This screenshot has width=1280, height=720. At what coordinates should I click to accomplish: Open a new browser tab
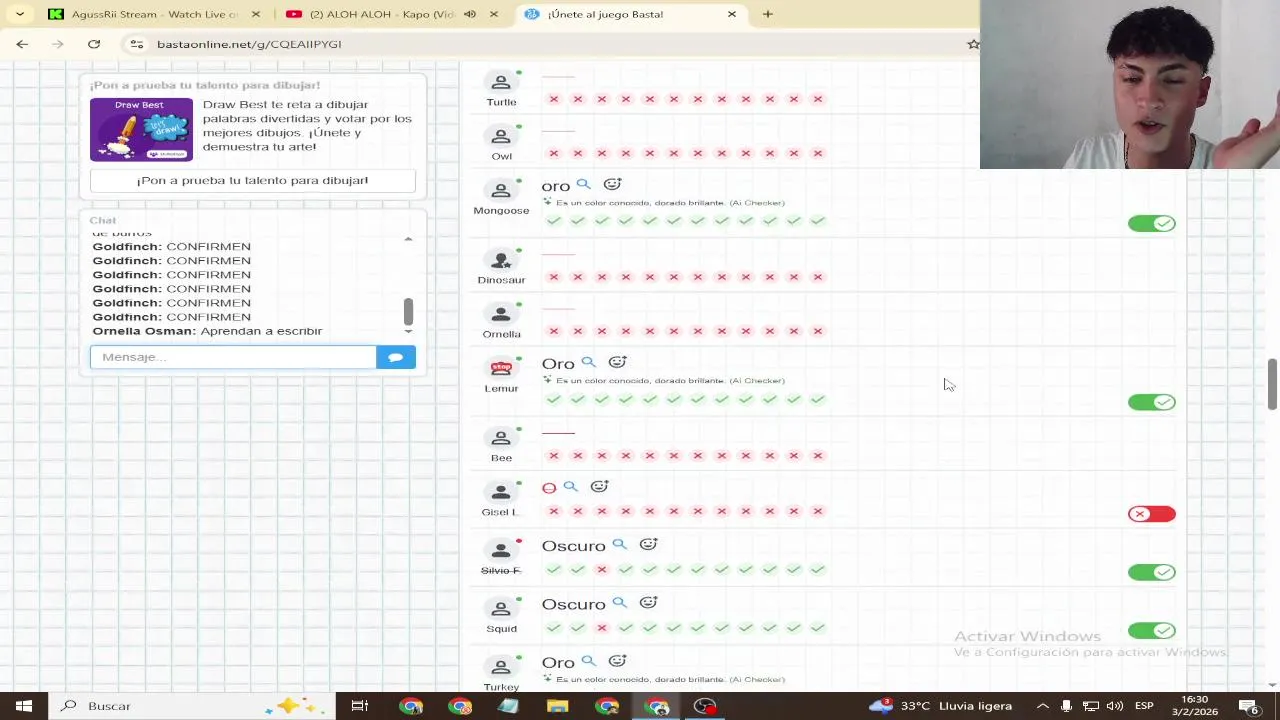768,14
